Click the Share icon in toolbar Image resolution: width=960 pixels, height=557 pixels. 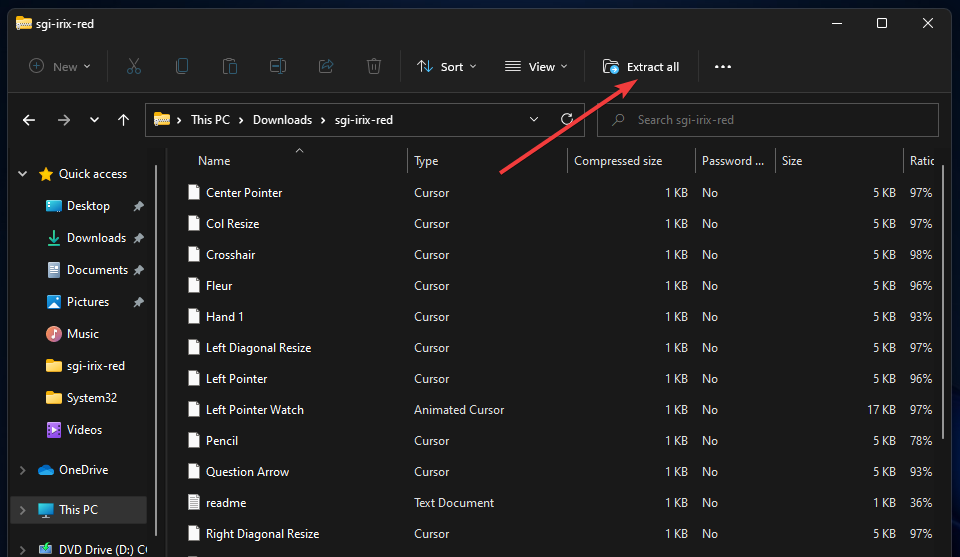click(x=326, y=67)
